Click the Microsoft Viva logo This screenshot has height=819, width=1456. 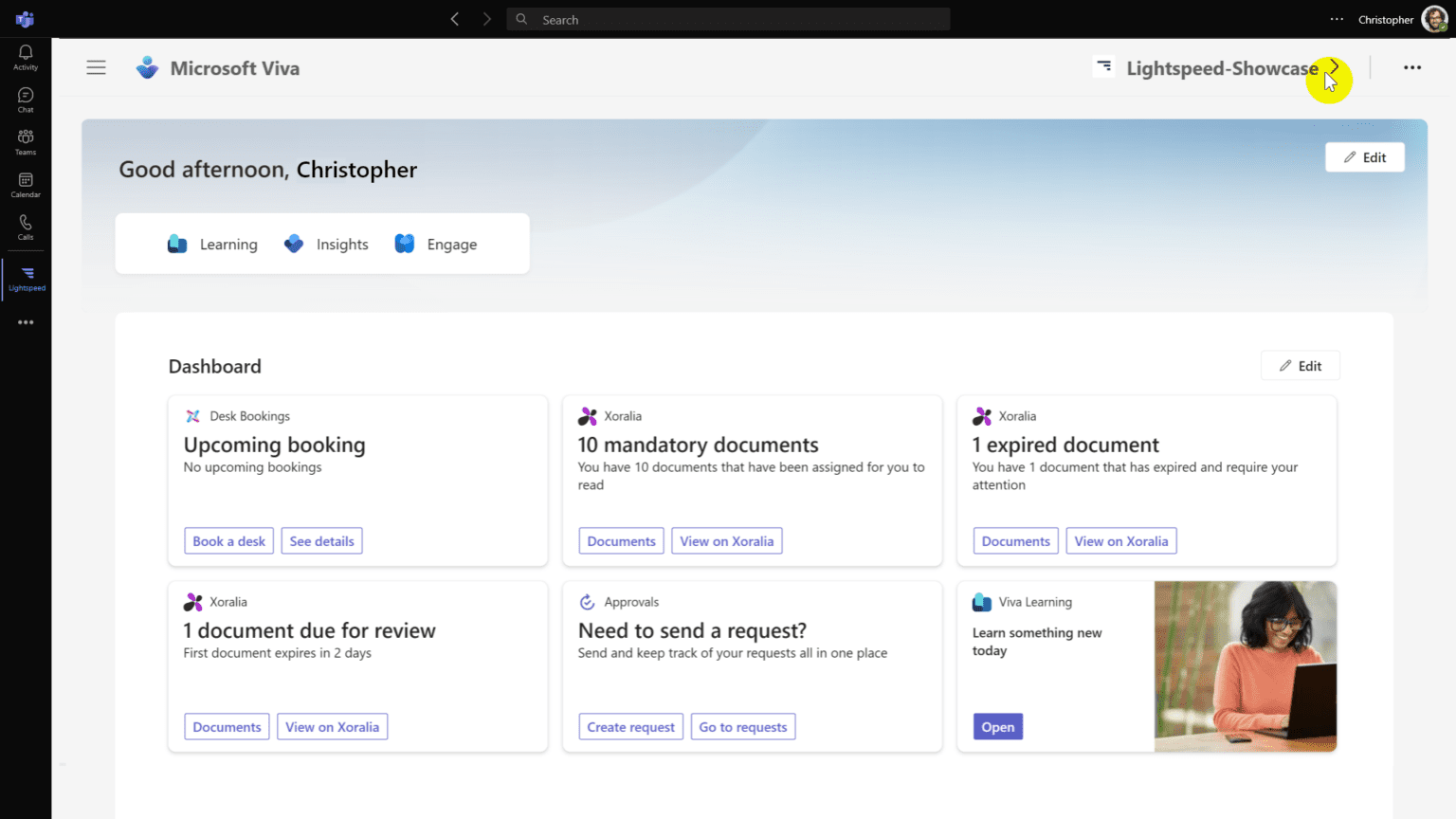(147, 67)
